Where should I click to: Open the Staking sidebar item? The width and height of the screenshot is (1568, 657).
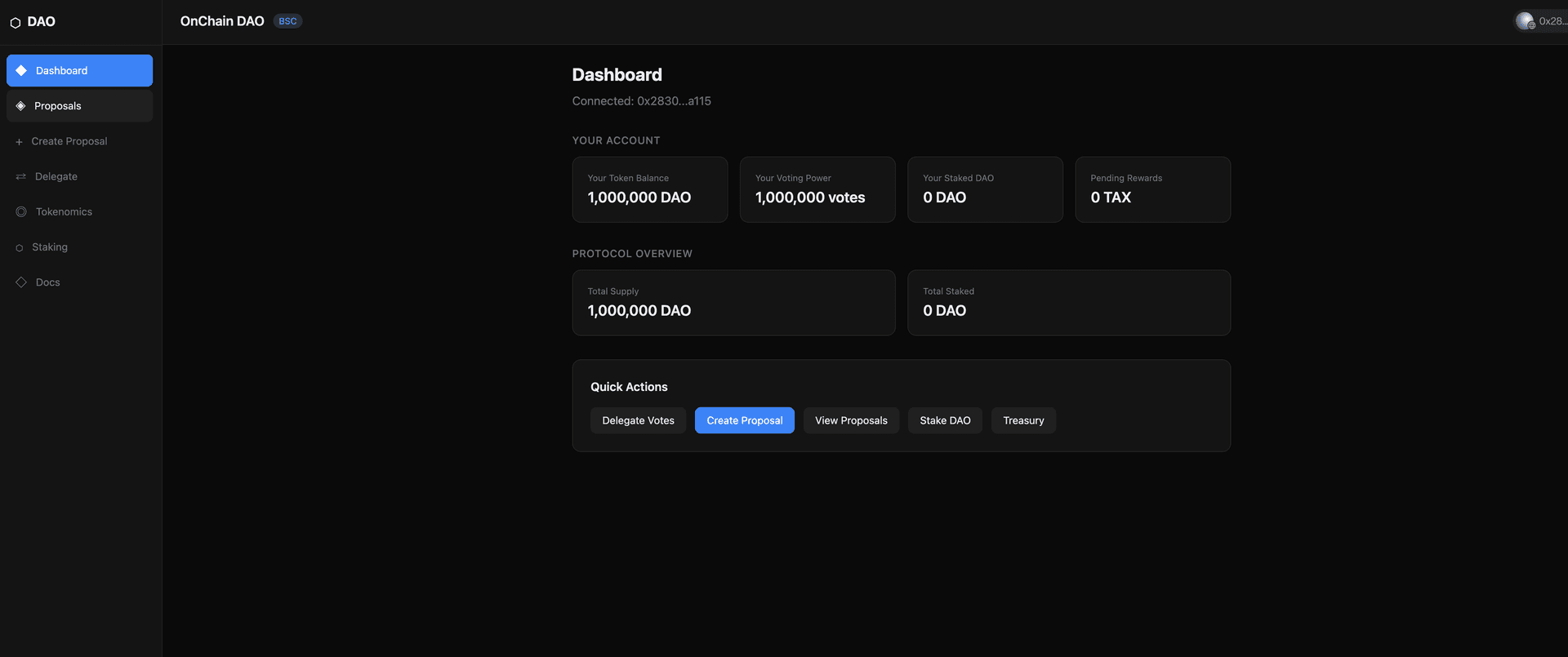pos(50,247)
